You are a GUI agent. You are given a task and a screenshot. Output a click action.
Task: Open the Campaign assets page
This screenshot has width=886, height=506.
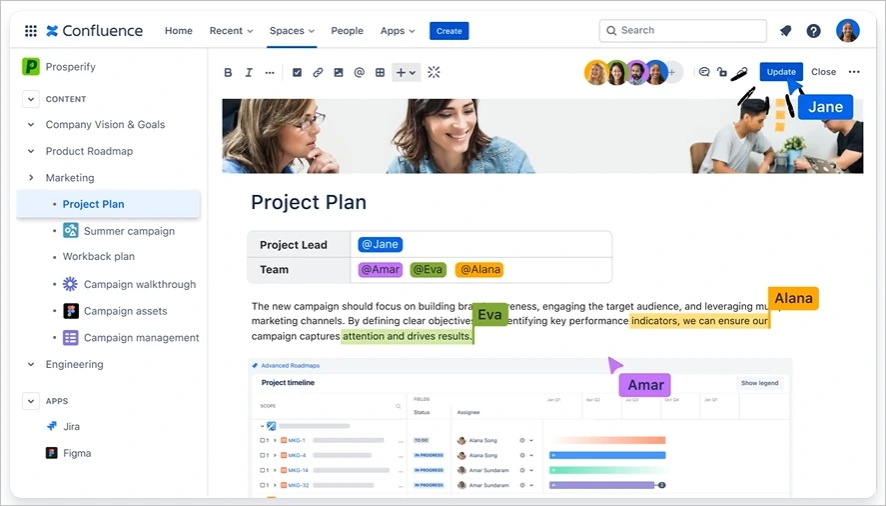tap(125, 311)
